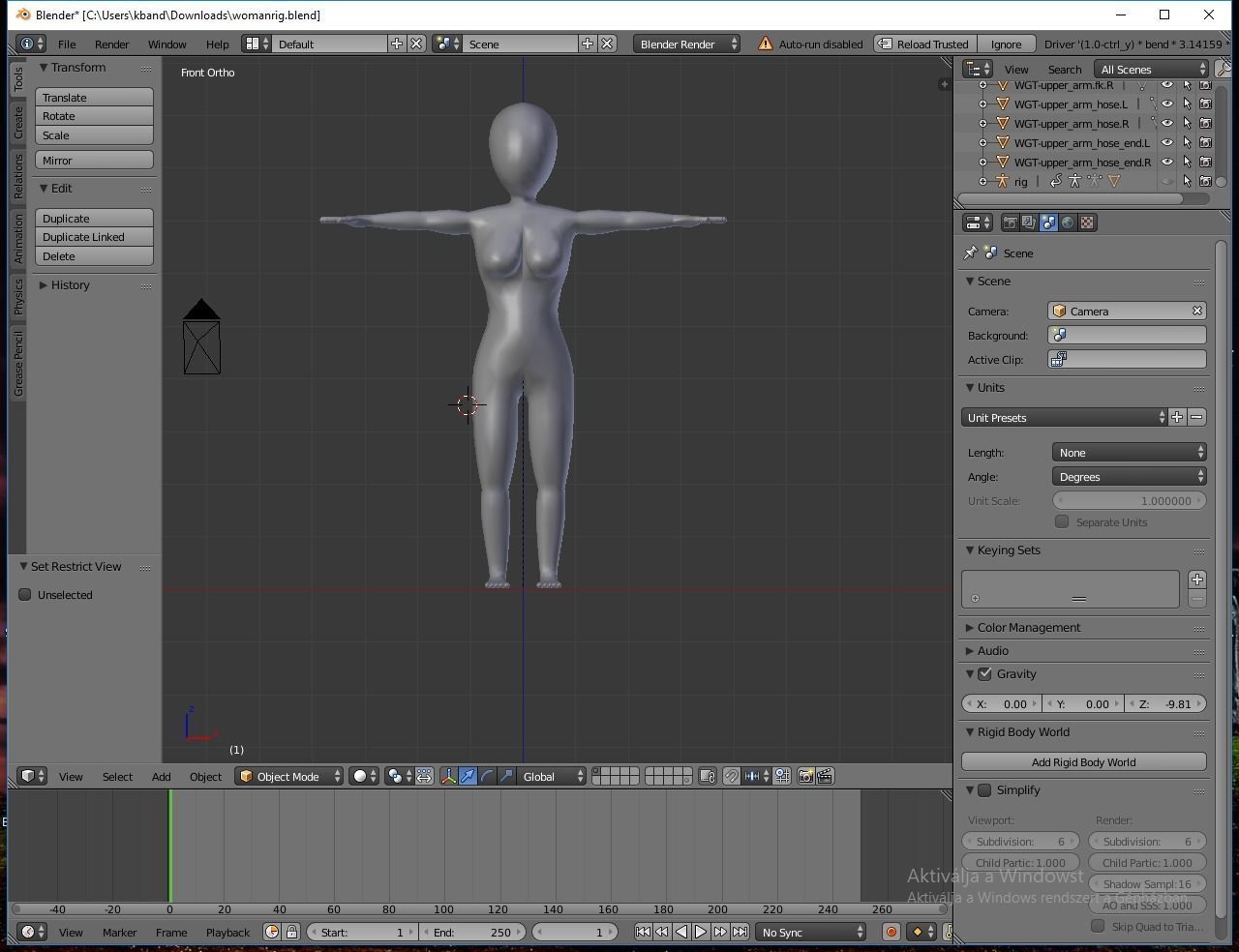This screenshot has height=952, width=1239.
Task: Click the info editor type icon
Action: pos(31,44)
